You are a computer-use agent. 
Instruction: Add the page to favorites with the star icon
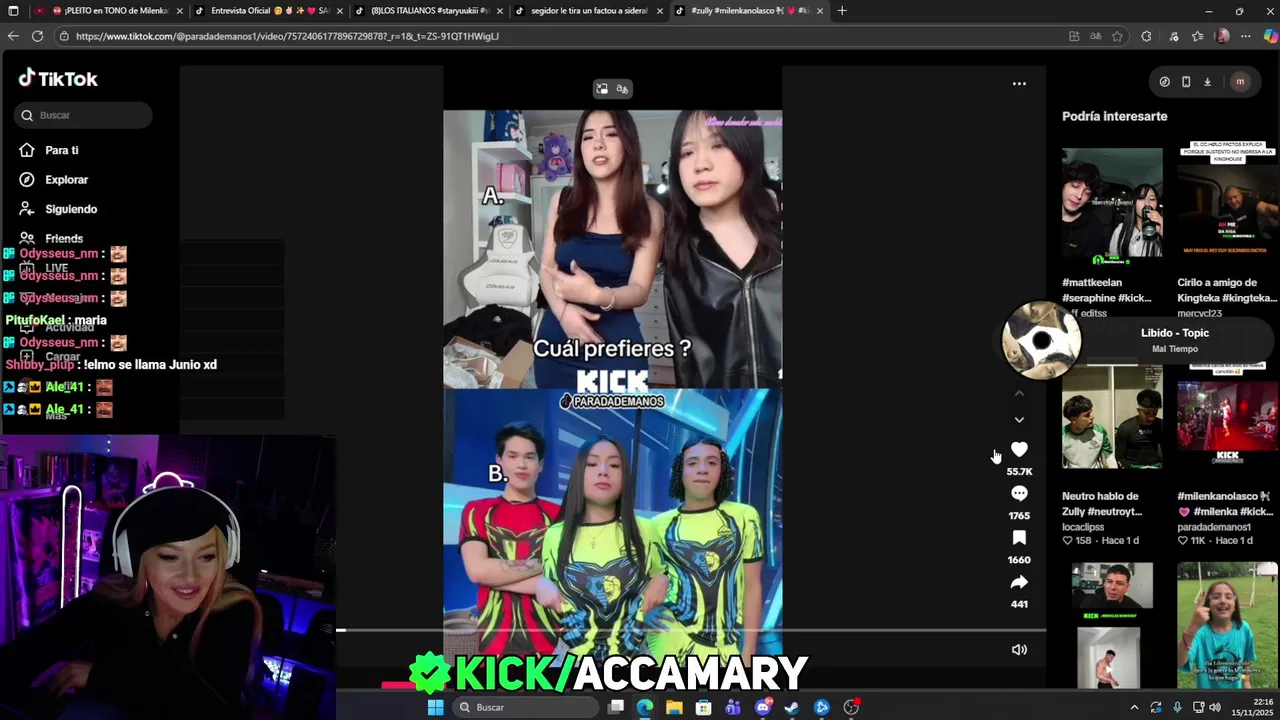[x=1118, y=36]
